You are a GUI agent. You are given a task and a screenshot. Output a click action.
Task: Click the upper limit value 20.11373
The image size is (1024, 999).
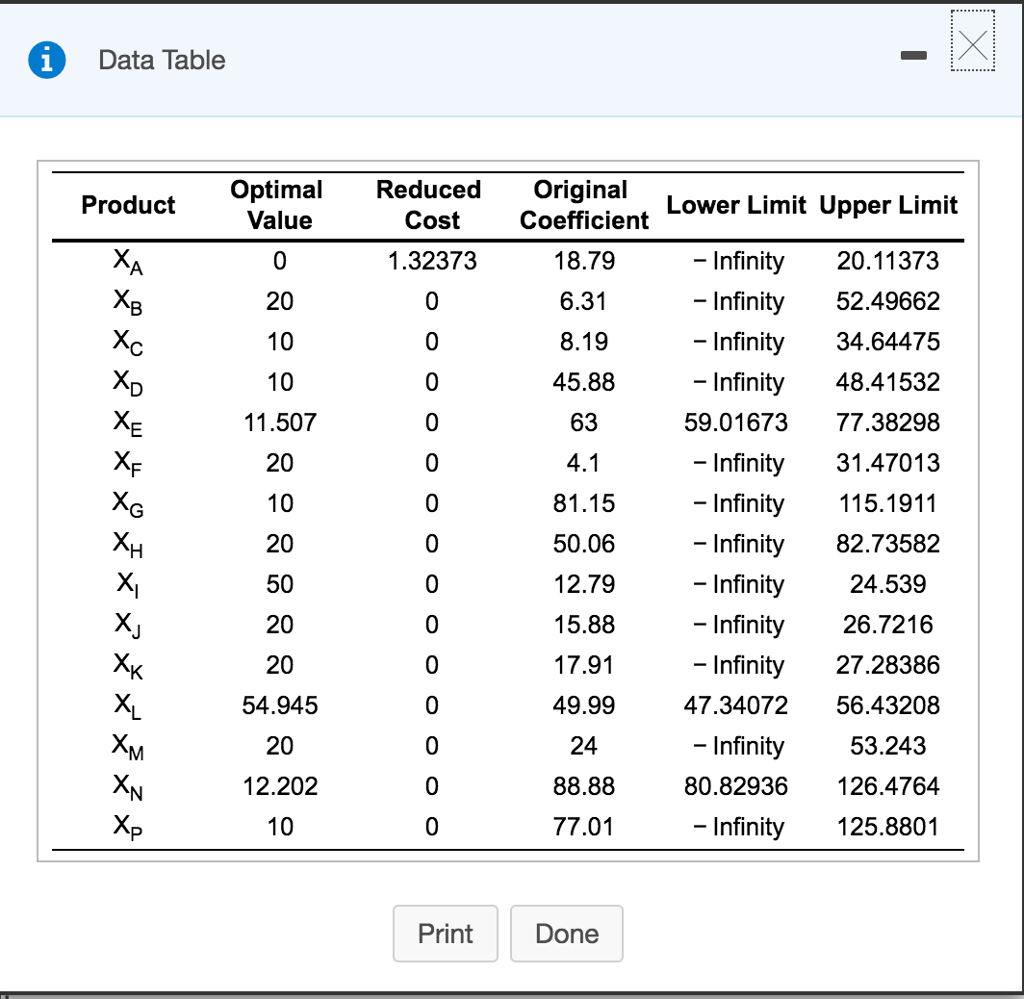point(888,262)
